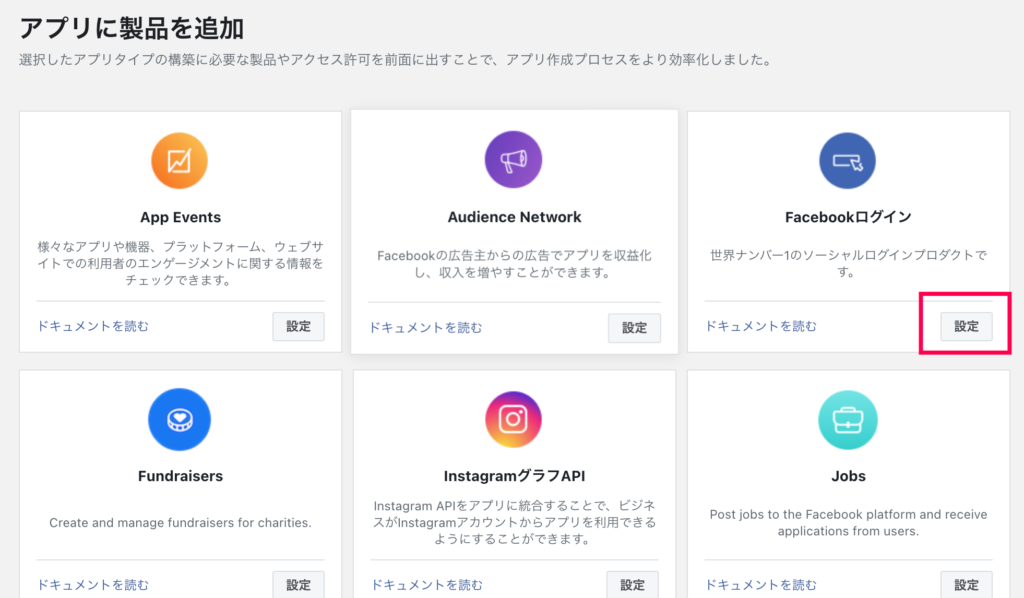The width and height of the screenshot is (1024, 598).
Task: Open ドキュメントを読む link for Audience Network
Action: coord(426,328)
